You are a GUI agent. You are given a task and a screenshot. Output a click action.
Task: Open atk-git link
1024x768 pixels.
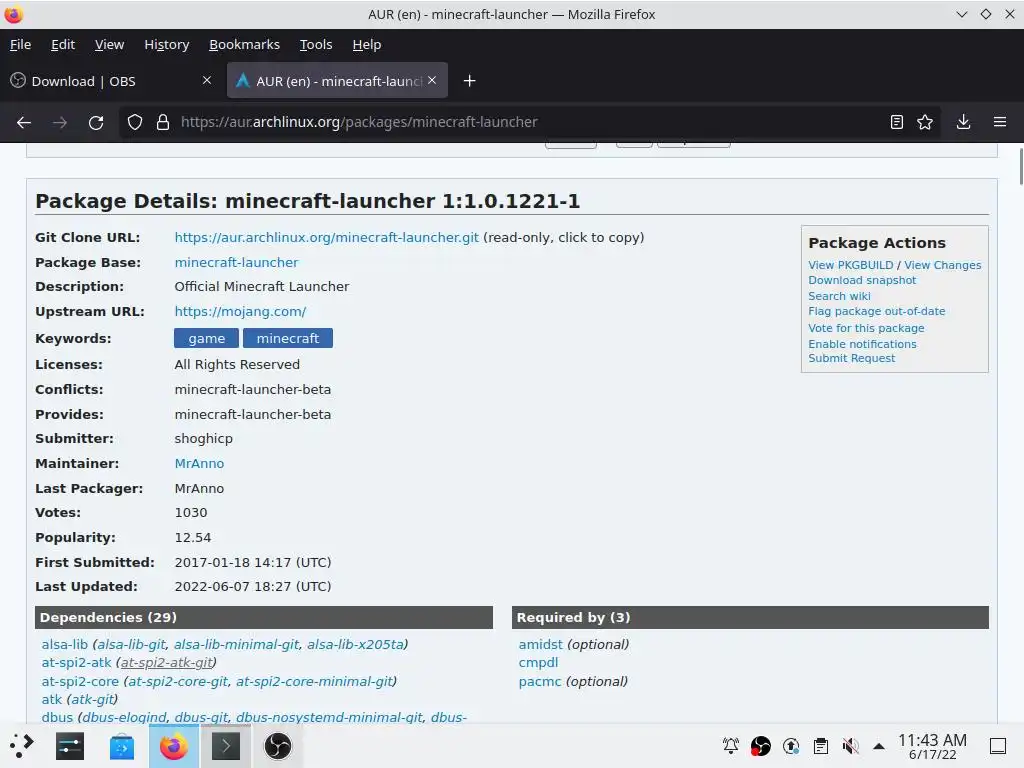tap(92, 699)
